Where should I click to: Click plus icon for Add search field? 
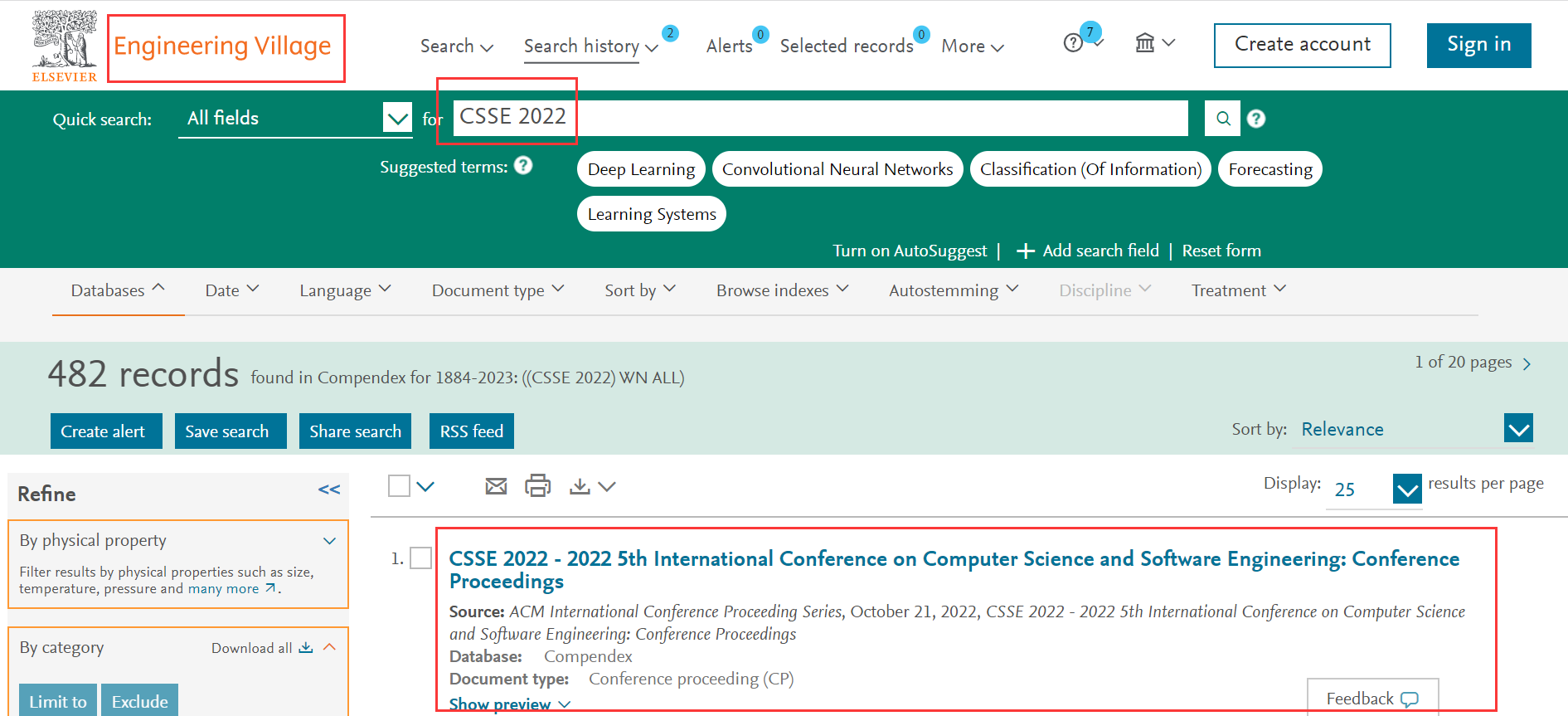pos(1026,251)
